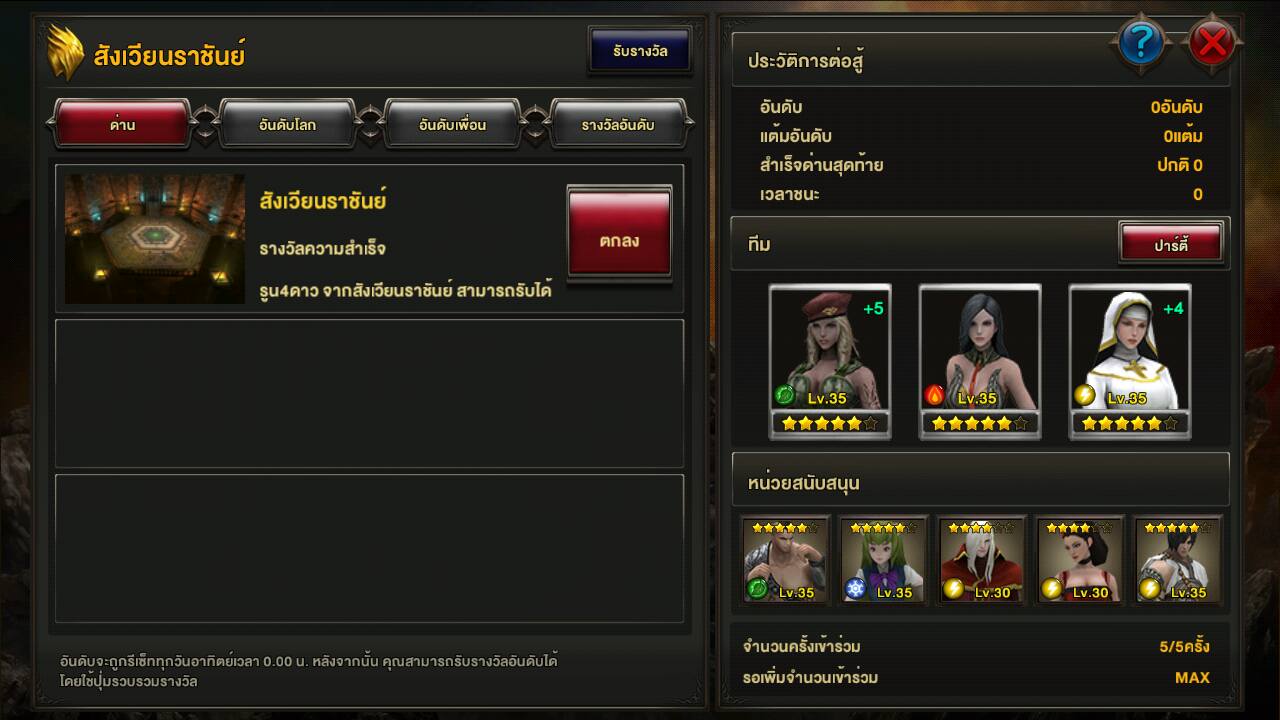The image size is (1280, 720).
Task: Click the golden wing emblem in title
Action: tap(66, 54)
